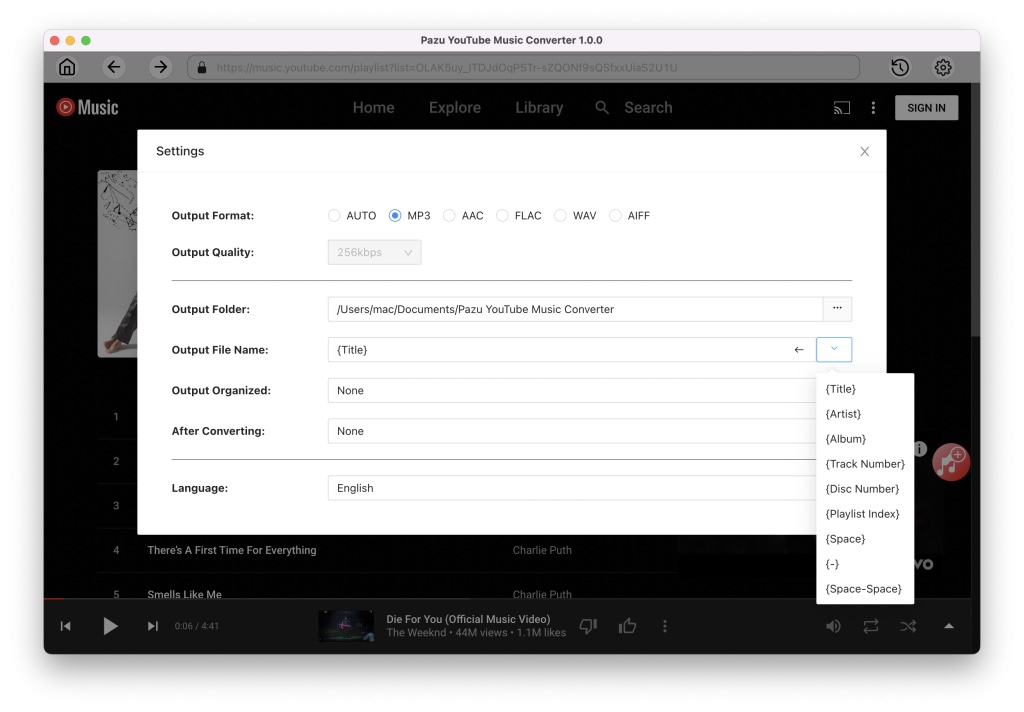Viewport: 1024px width, 712px height.
Task: Choose AIFF as output format
Action: coord(615,215)
